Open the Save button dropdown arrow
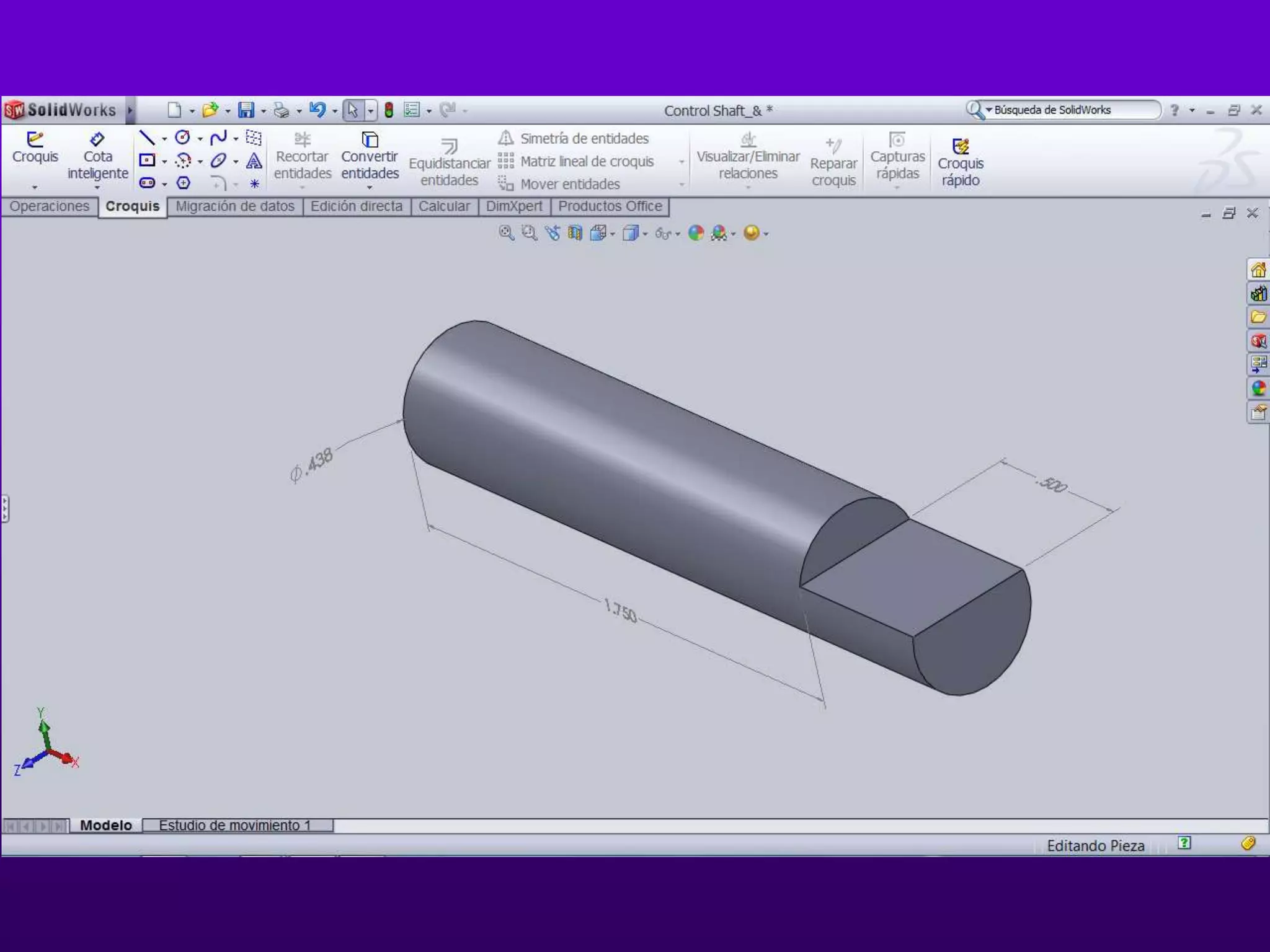This screenshot has height=952, width=1270. (264, 111)
